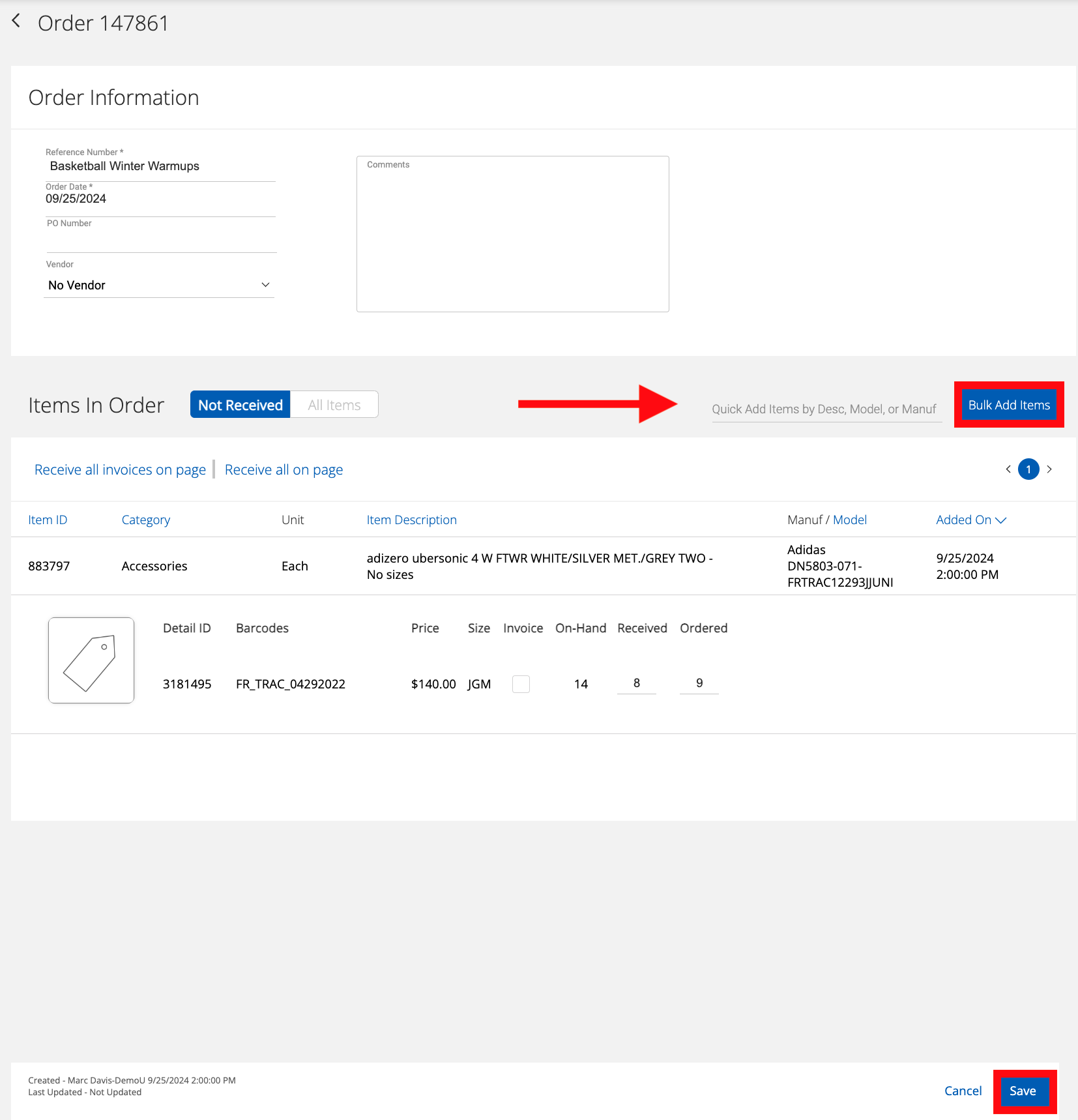Edit the Received quantity field showing 8
Image resolution: width=1078 pixels, height=1120 pixels.
[637, 683]
